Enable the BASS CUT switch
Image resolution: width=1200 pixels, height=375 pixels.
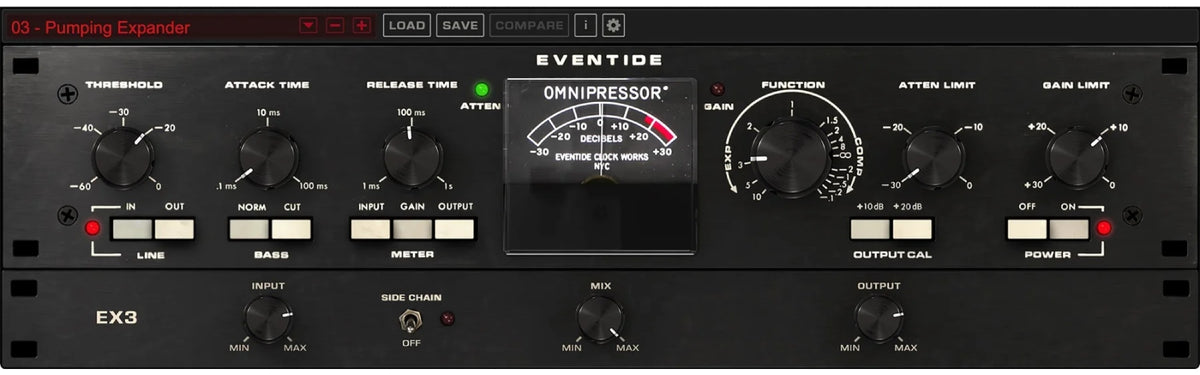(x=291, y=228)
